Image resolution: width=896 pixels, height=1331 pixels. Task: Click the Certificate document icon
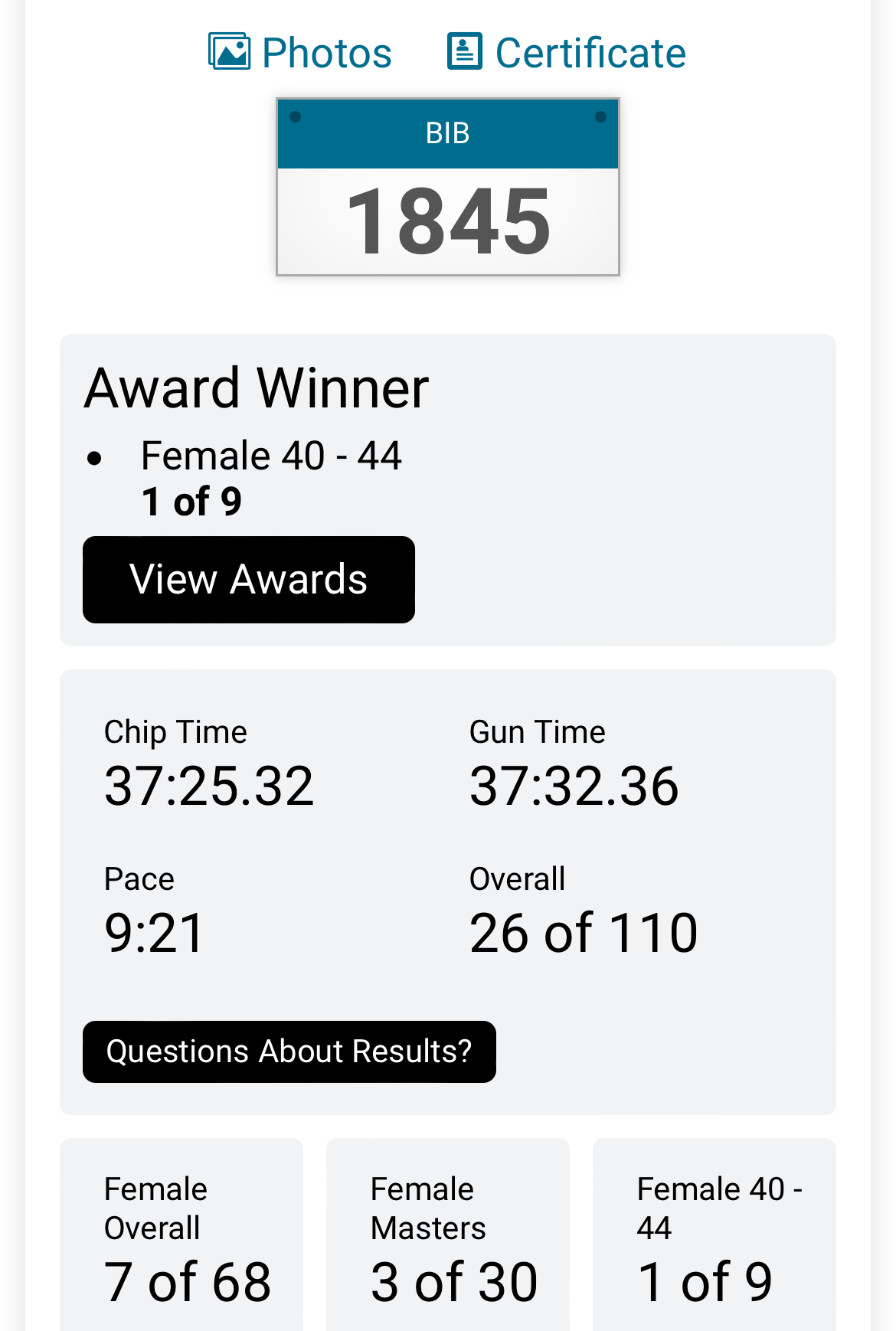(x=465, y=52)
